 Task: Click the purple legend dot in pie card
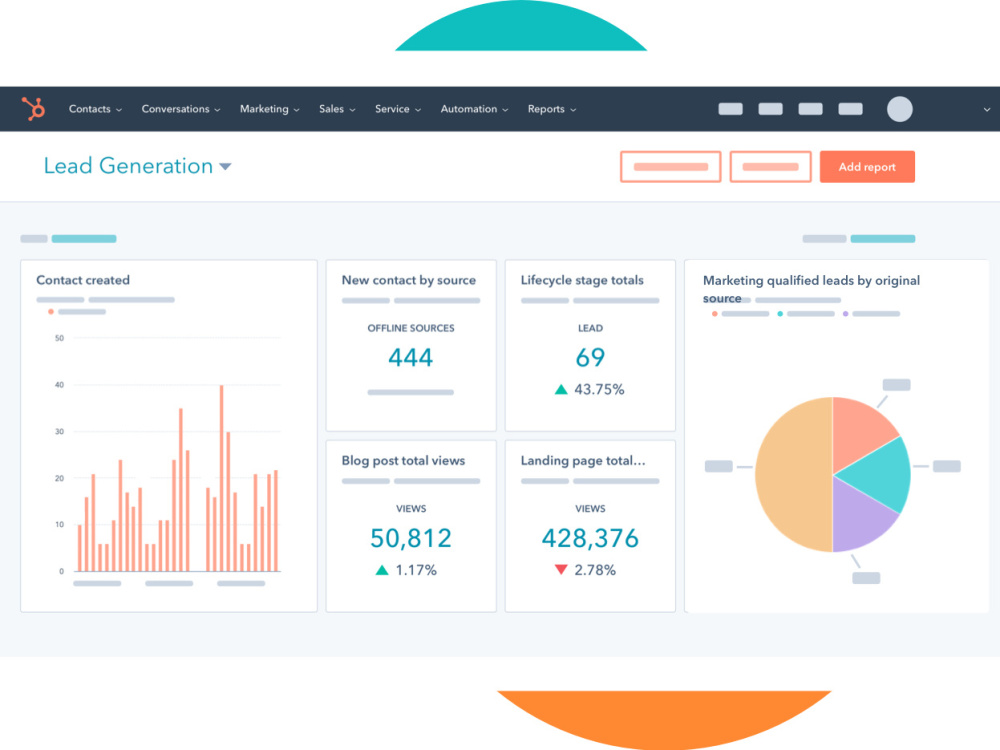(846, 314)
